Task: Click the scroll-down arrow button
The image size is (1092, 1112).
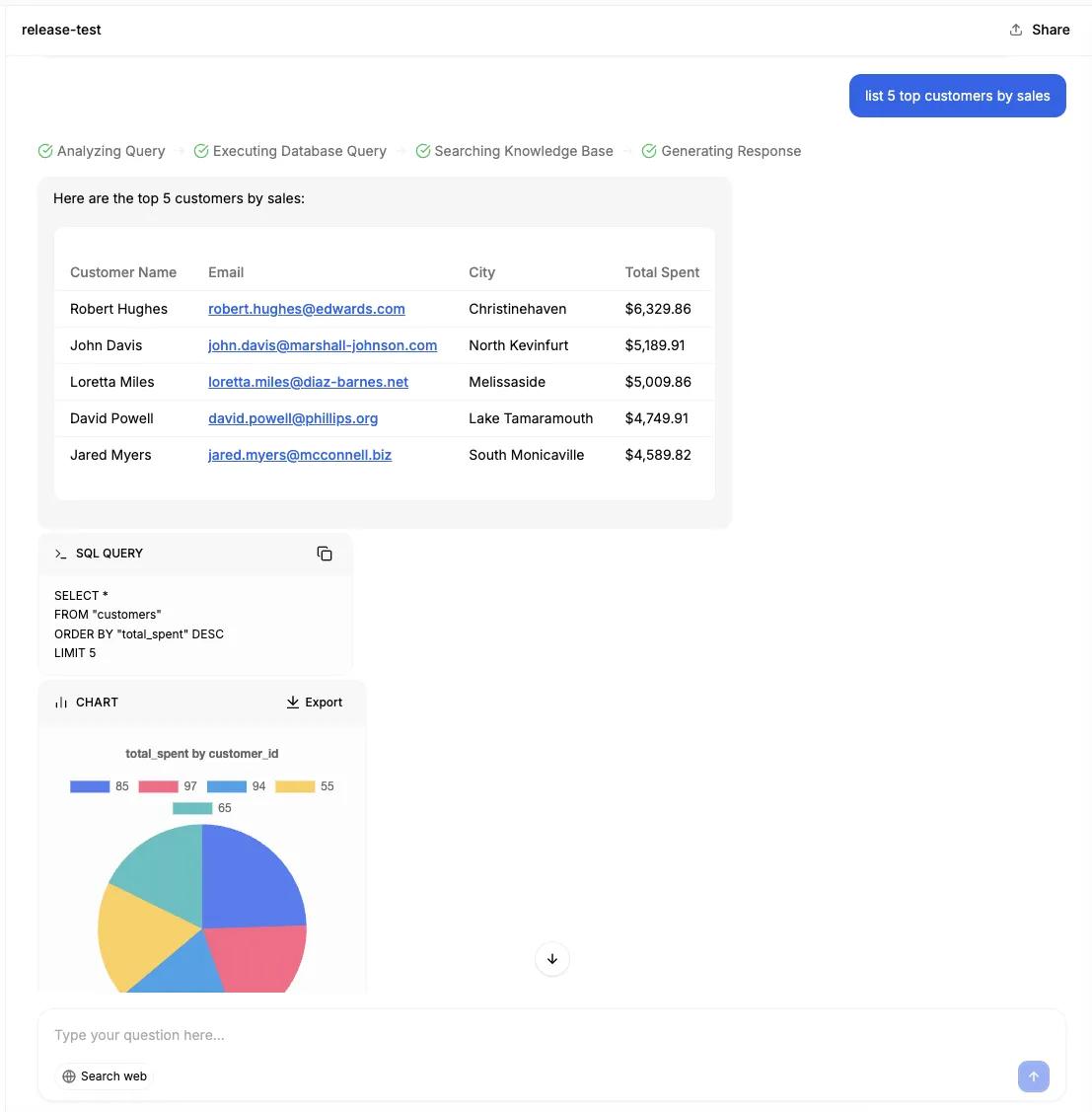Action: [x=552, y=959]
